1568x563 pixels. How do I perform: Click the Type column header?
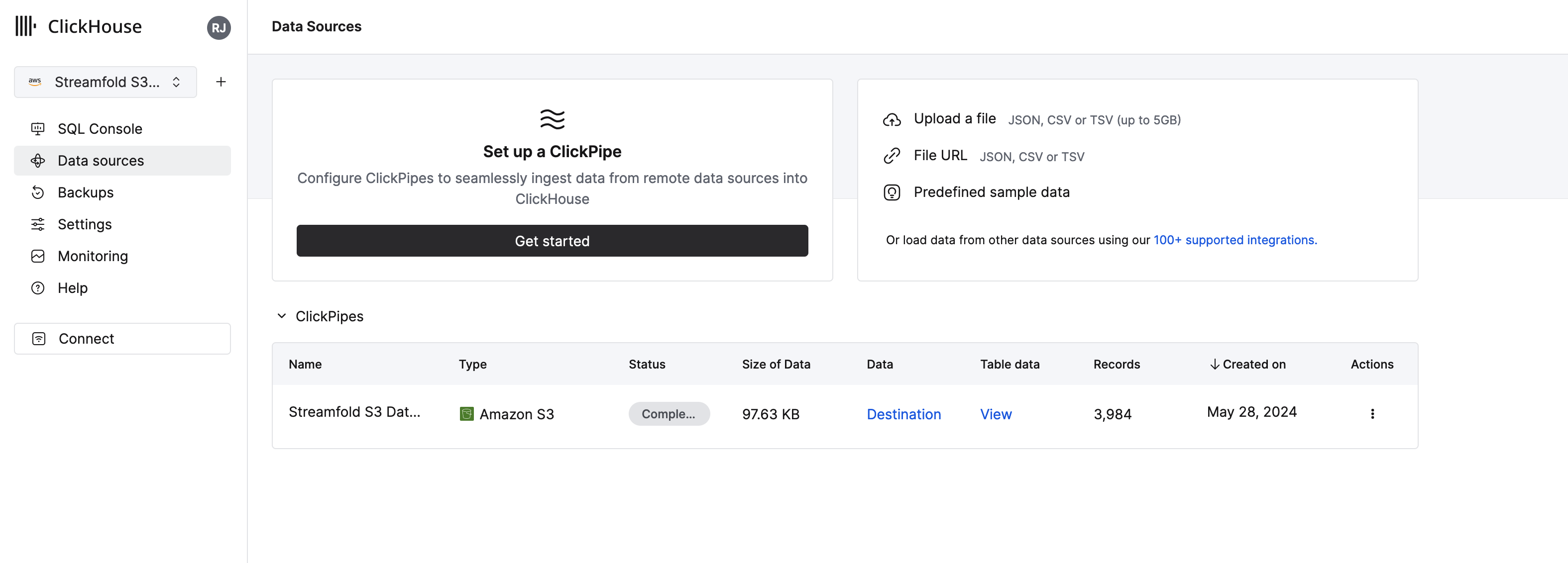click(x=472, y=364)
